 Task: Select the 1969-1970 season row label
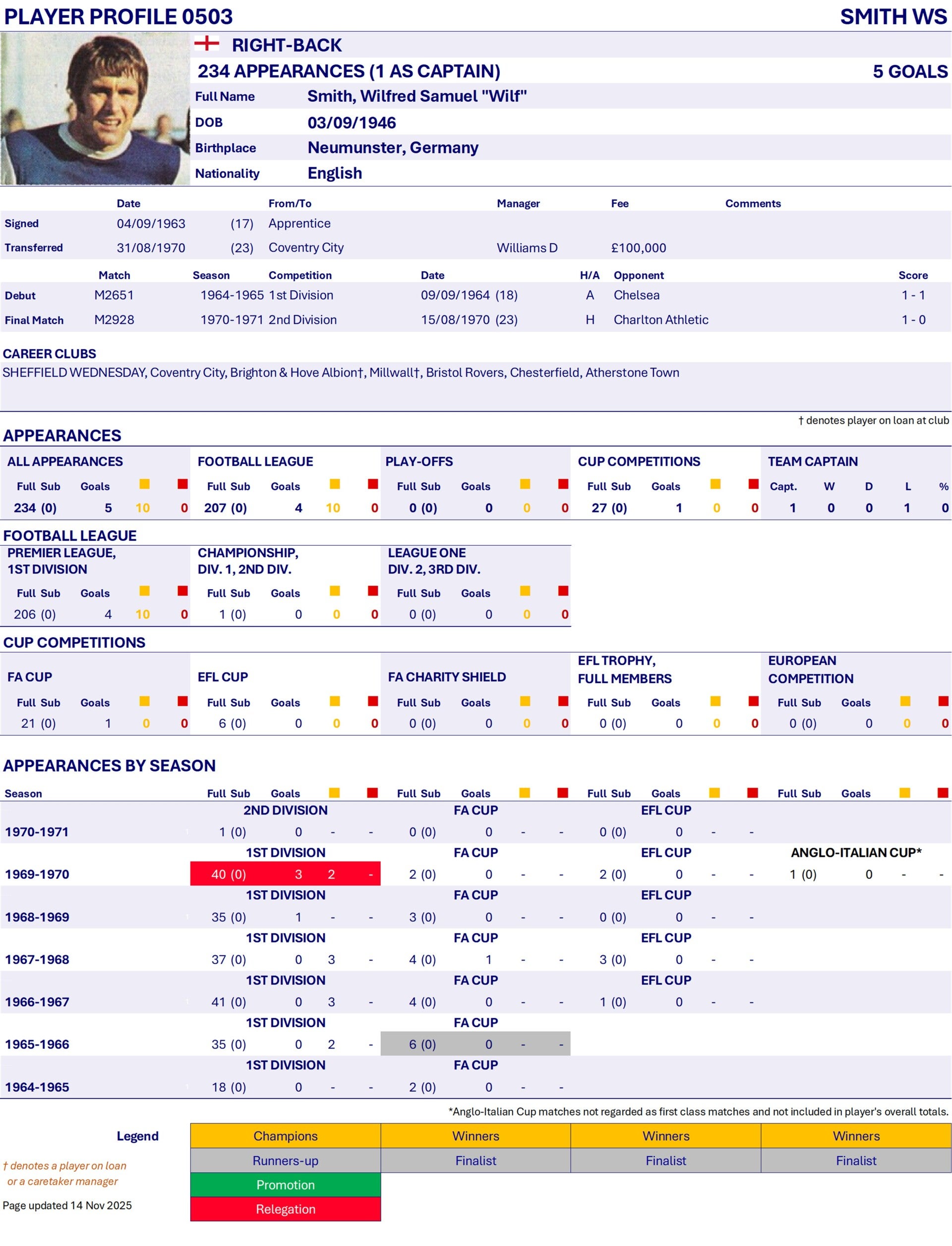point(37,874)
